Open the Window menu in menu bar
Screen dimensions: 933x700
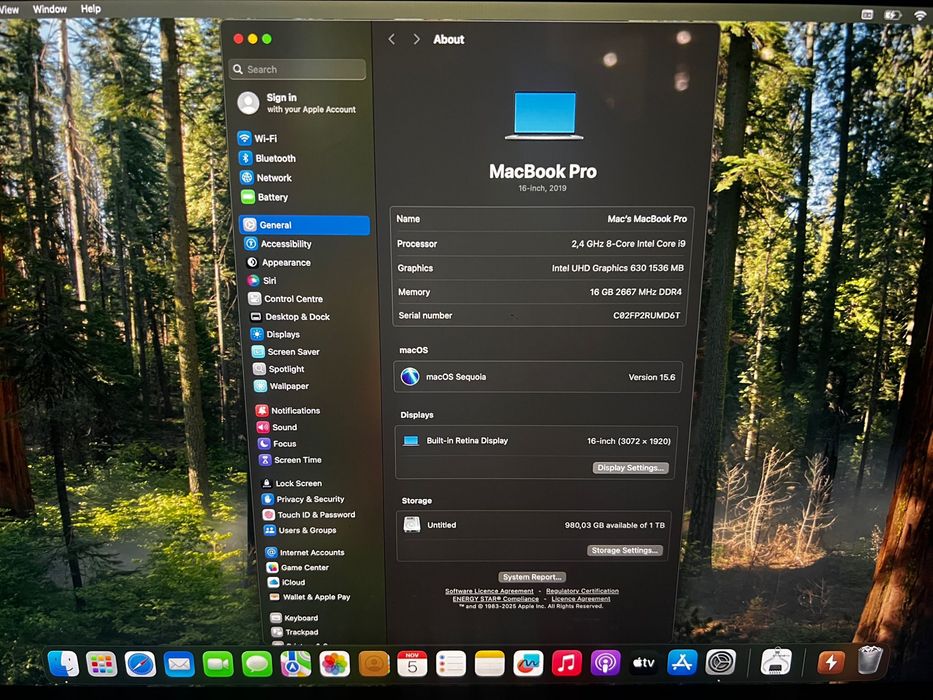[x=49, y=9]
